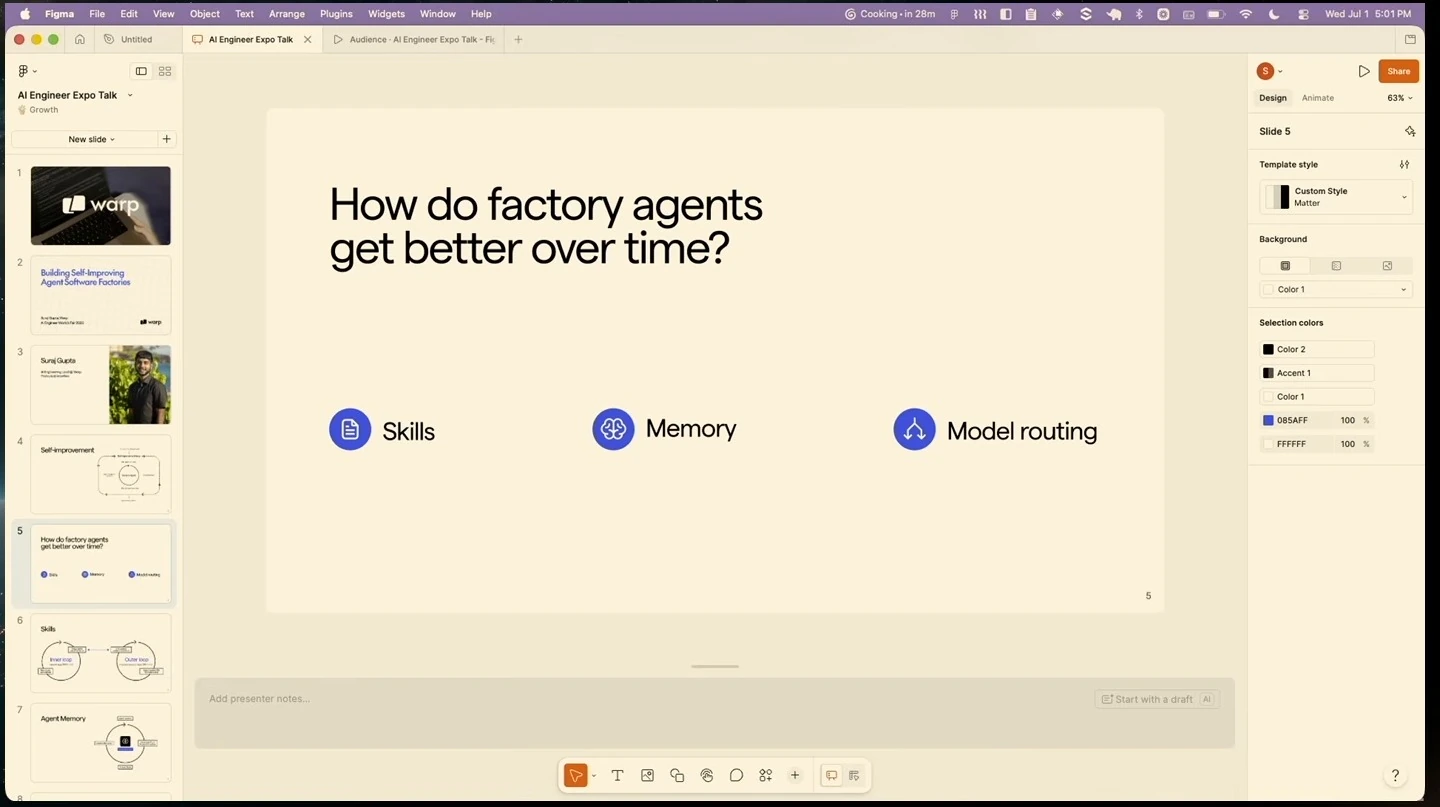Click the Color 2 black swatch
1440x807 pixels.
coord(1268,349)
